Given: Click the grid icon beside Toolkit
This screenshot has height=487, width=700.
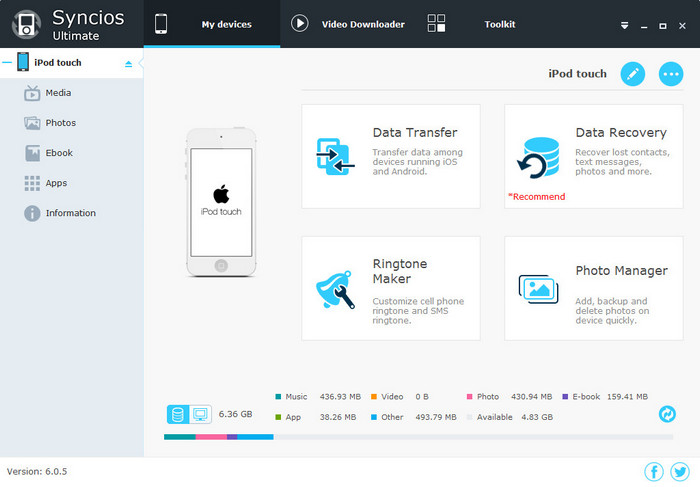Looking at the screenshot, I should pyautogui.click(x=436, y=23).
